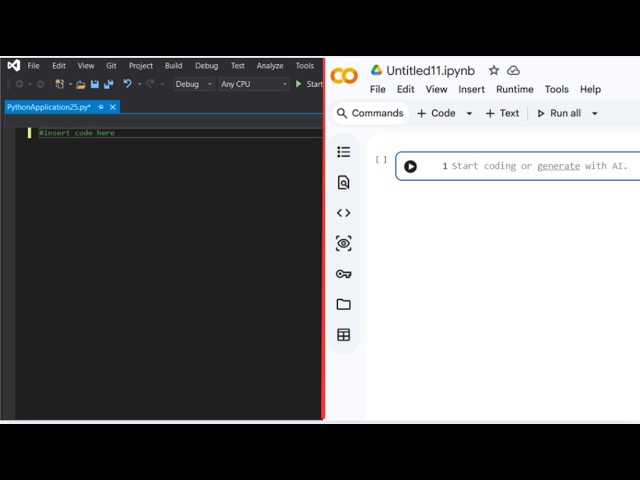640x480 pixels.
Task: Open the Visual Studio Tools menu
Action: [x=304, y=66]
